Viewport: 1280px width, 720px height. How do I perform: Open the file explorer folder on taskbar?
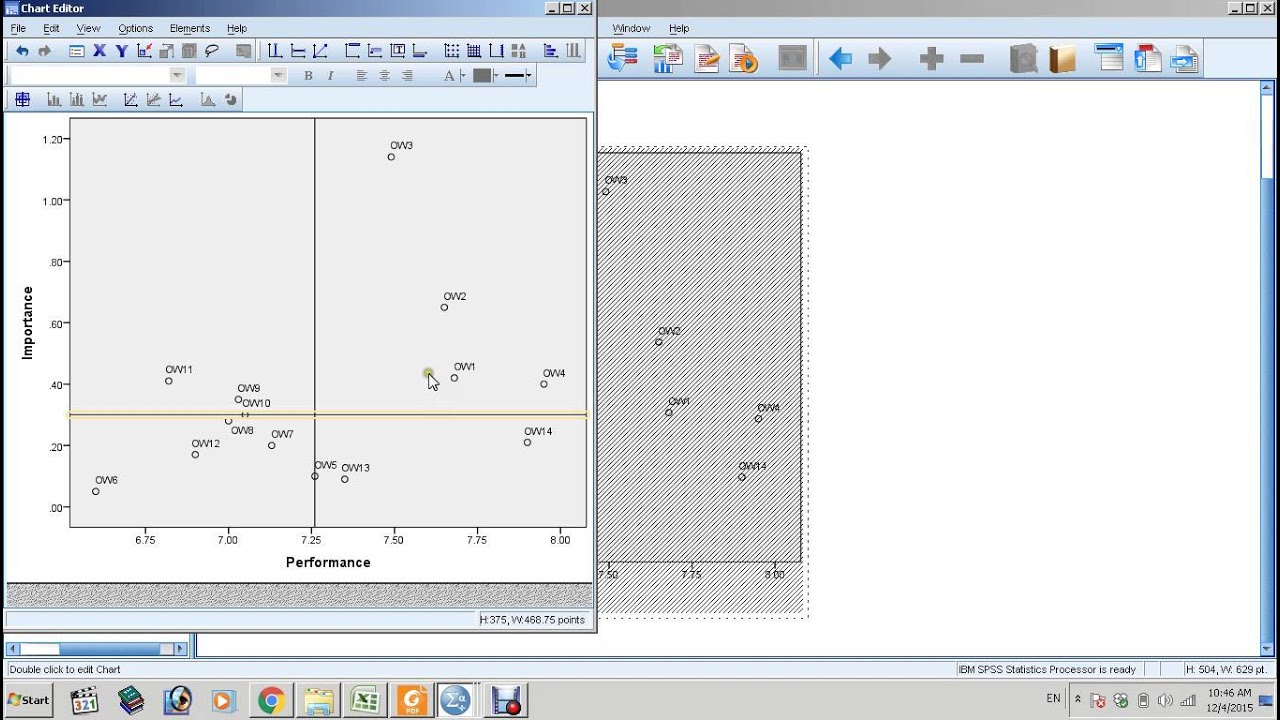coord(318,701)
